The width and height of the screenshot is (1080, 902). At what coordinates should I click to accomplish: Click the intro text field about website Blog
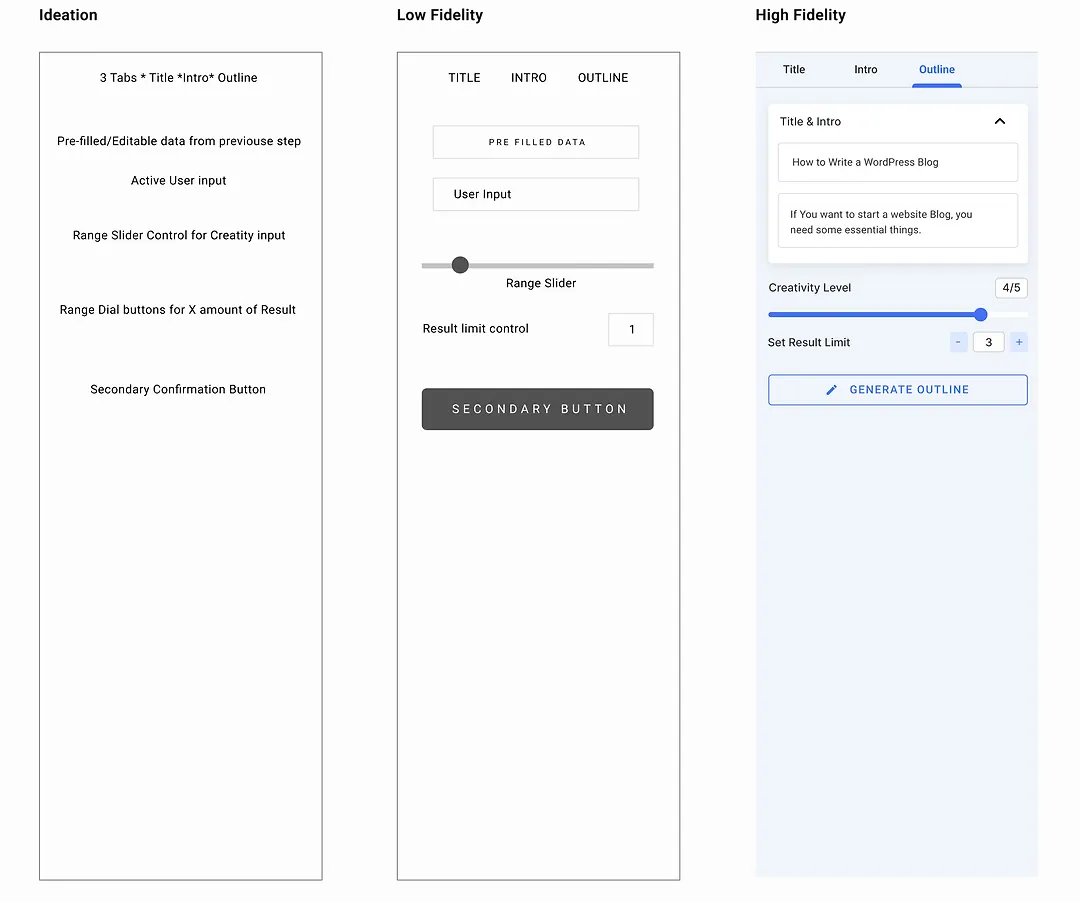(x=897, y=221)
